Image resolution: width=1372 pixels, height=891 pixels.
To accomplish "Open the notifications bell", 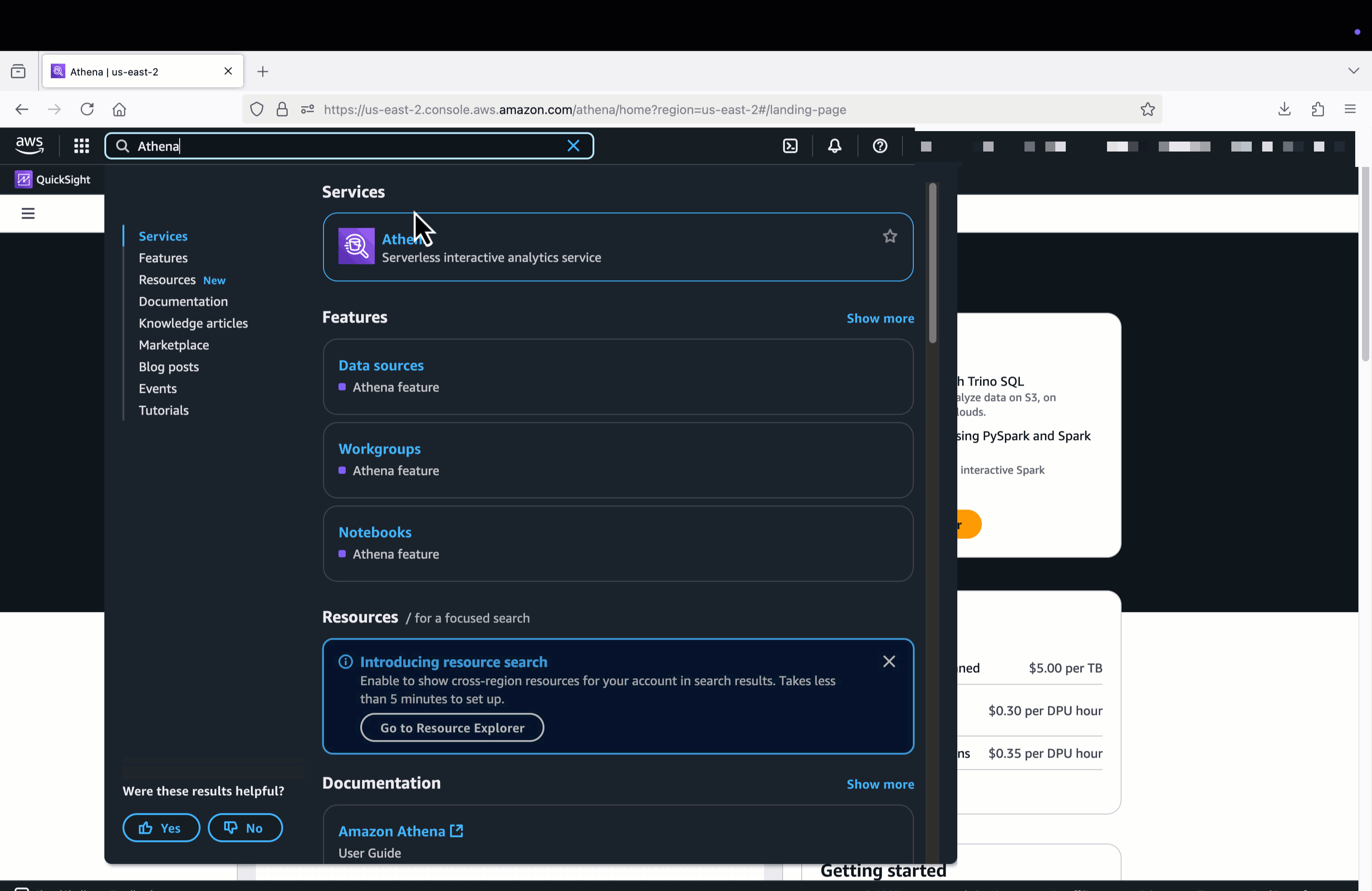I will 834,146.
